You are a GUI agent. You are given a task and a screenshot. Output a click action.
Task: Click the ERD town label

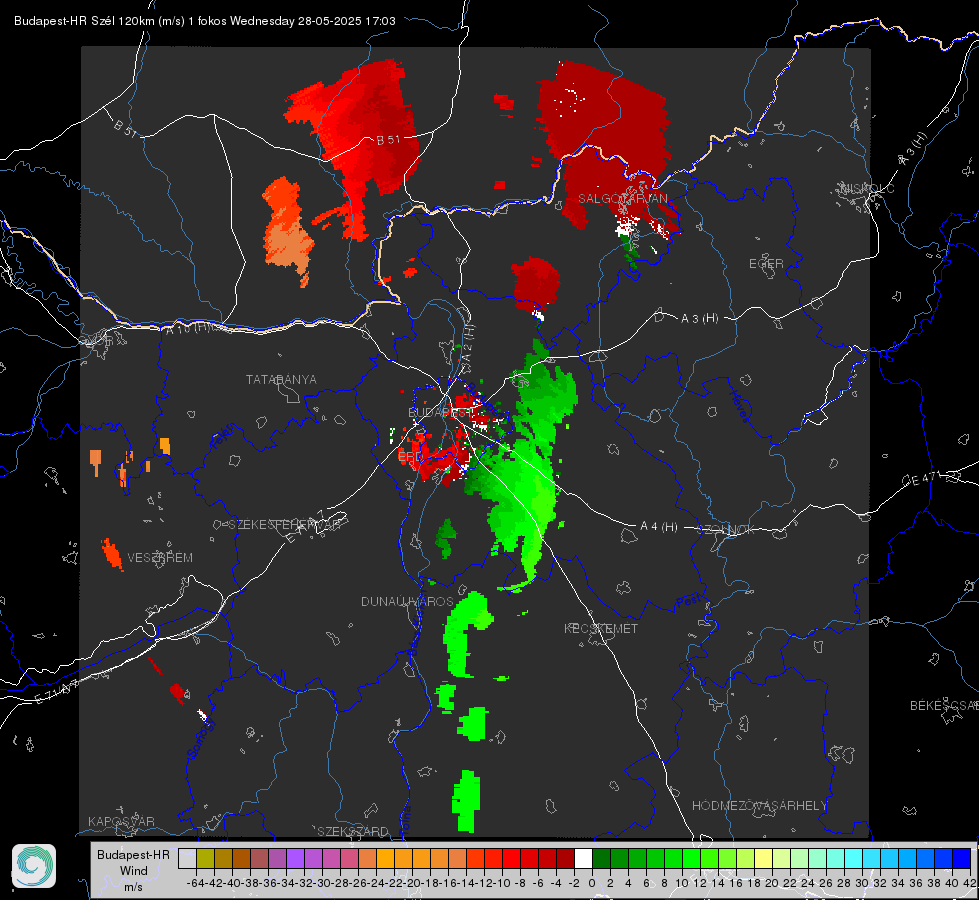coord(409,457)
